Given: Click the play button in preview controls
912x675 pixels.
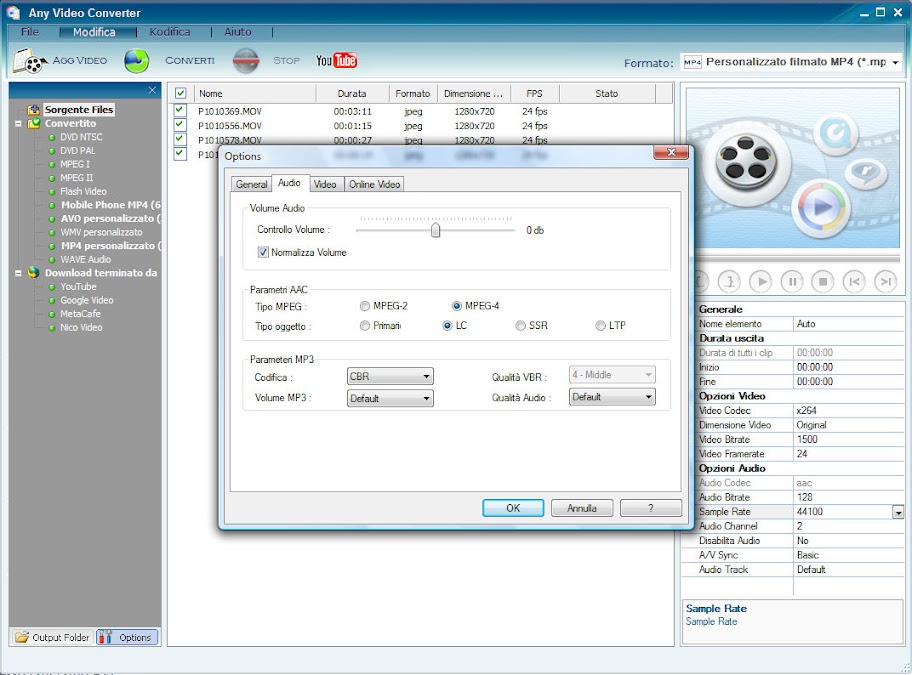Looking at the screenshot, I should pyautogui.click(x=760, y=281).
